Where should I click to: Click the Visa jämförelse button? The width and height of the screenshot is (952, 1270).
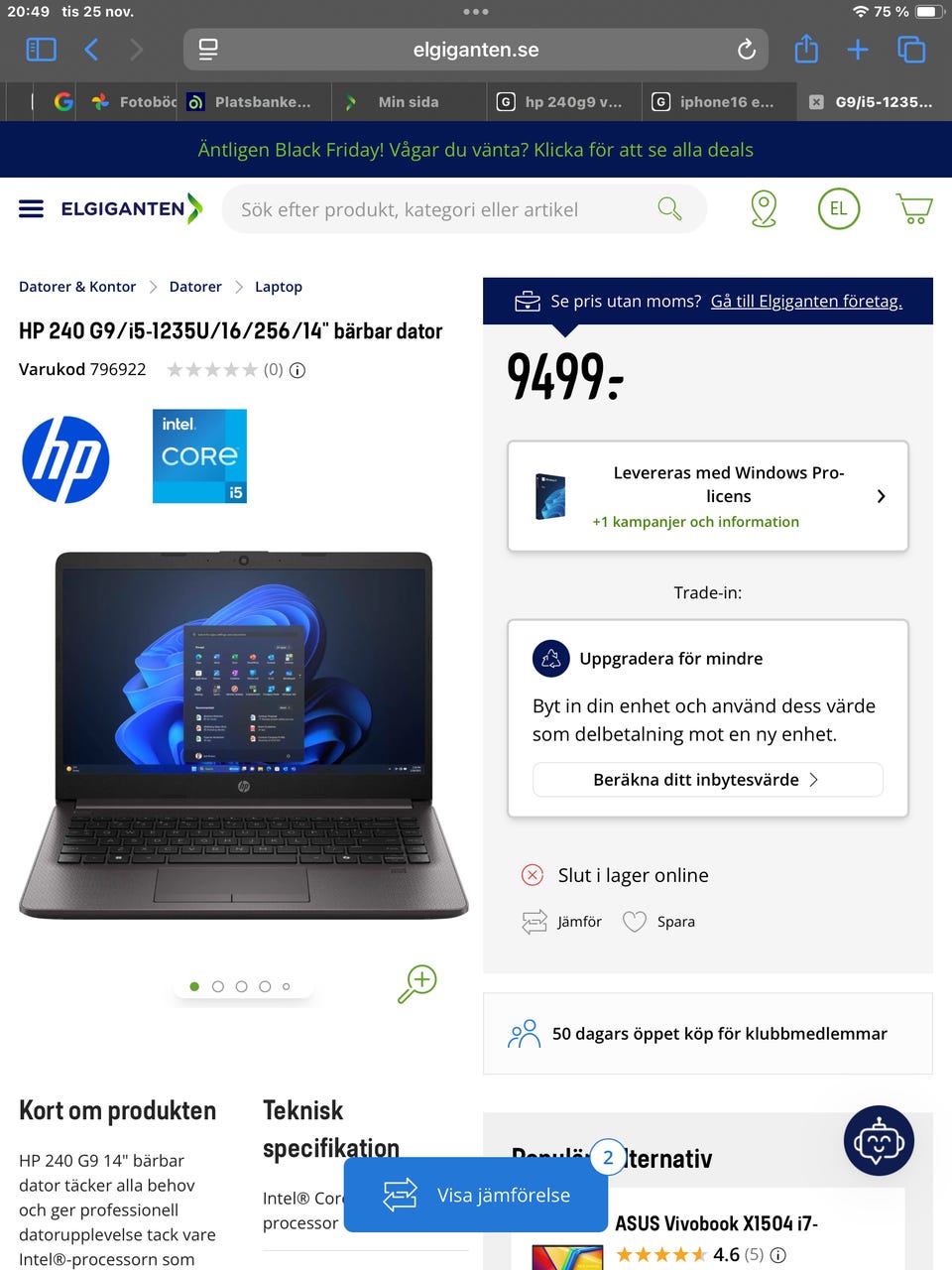coord(476,1195)
